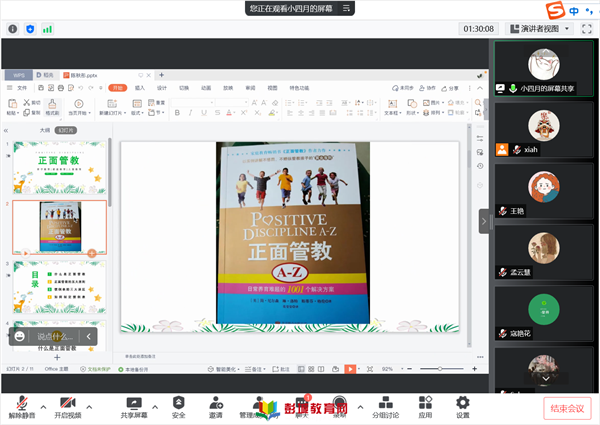Expand audio options arrow next to 解除静音
This screenshot has width=600, height=425.
coord(44,407)
